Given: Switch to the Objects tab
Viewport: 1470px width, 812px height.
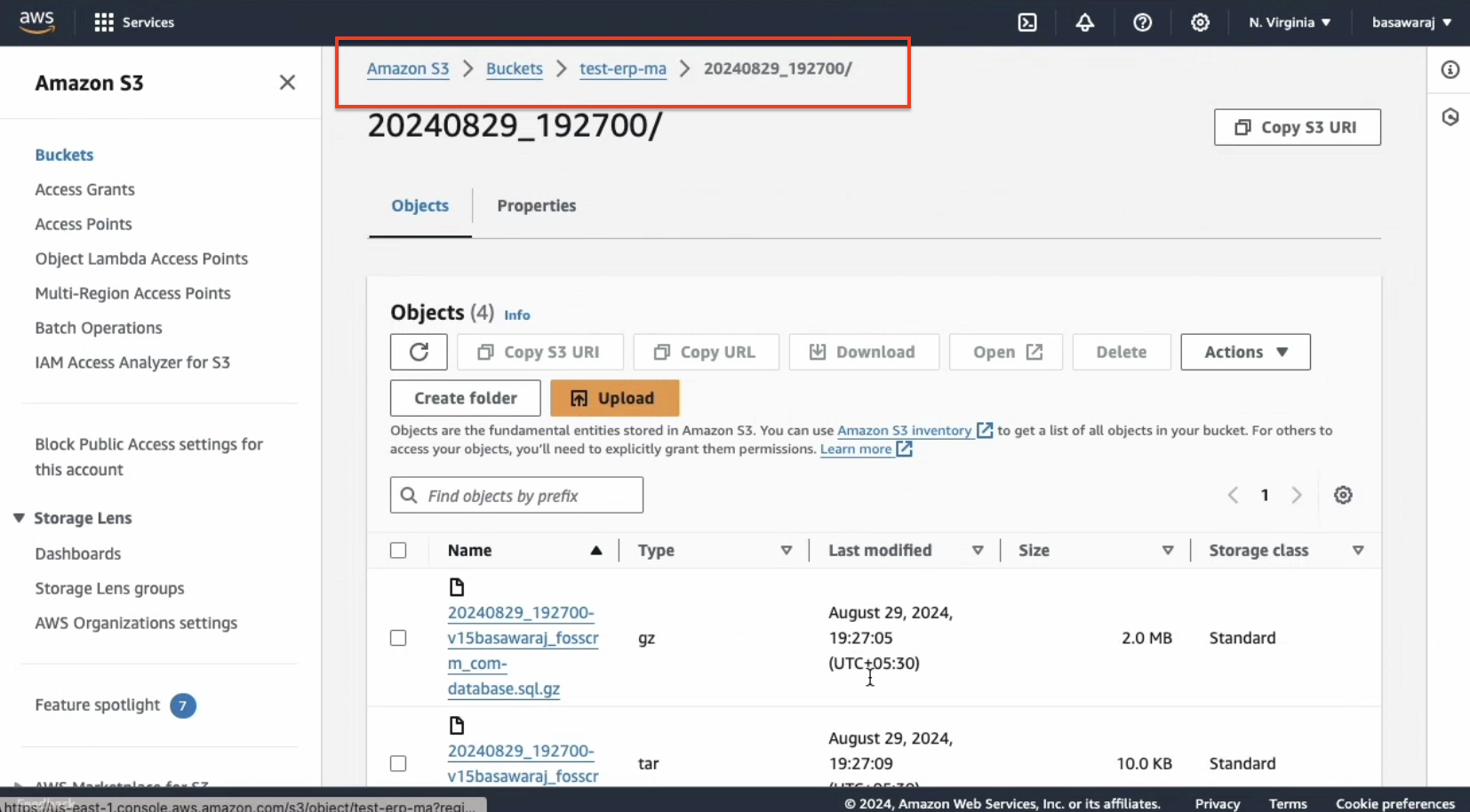Looking at the screenshot, I should (420, 205).
